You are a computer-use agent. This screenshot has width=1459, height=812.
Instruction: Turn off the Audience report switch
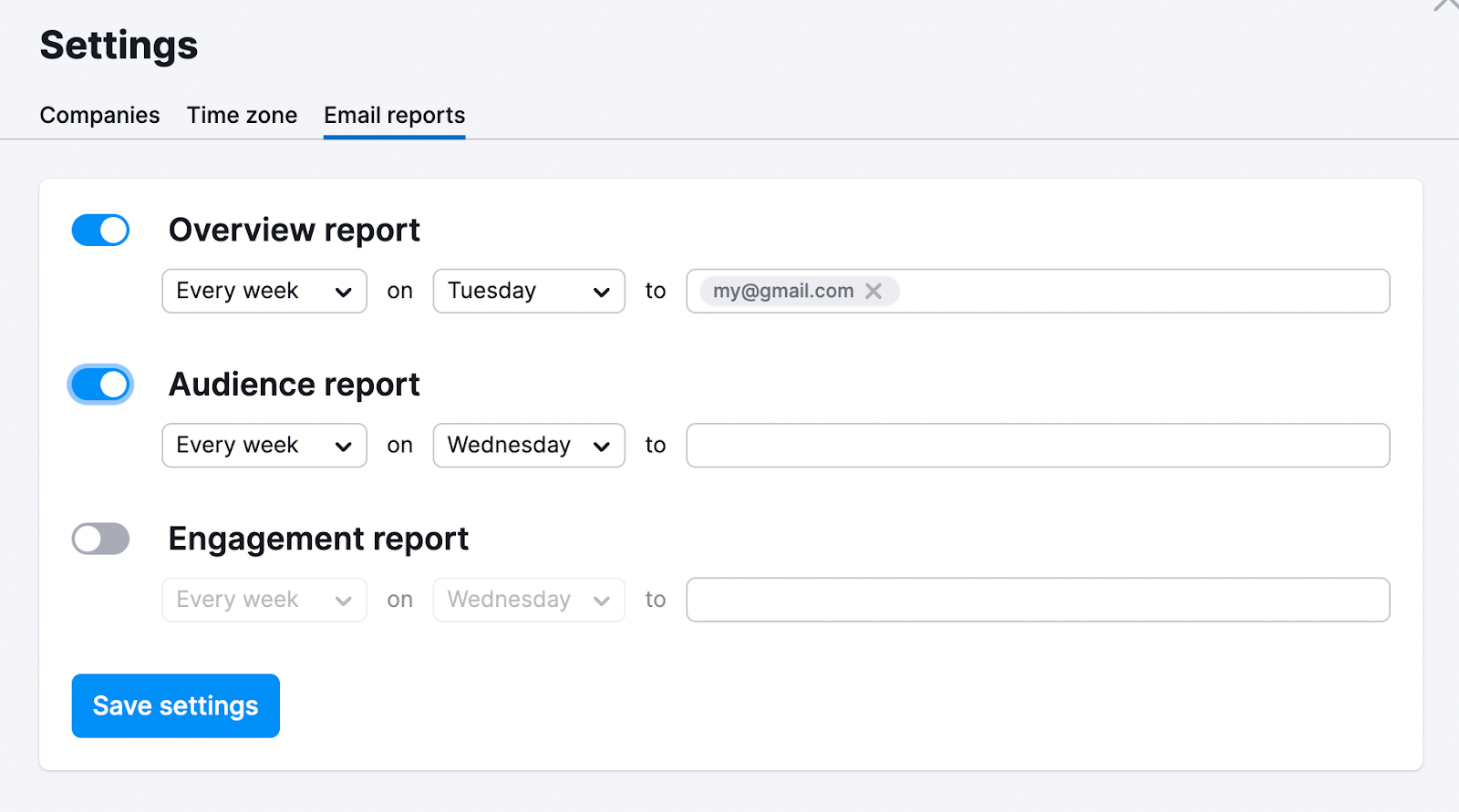pos(100,385)
